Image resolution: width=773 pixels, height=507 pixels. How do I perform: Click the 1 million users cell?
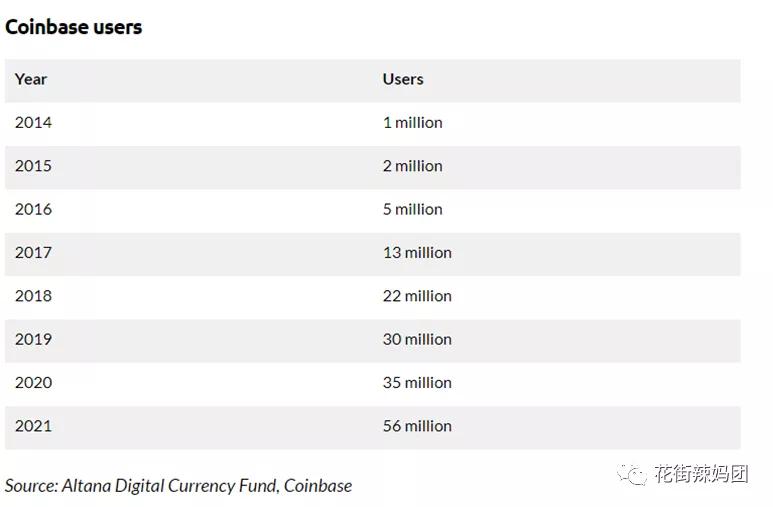point(413,122)
